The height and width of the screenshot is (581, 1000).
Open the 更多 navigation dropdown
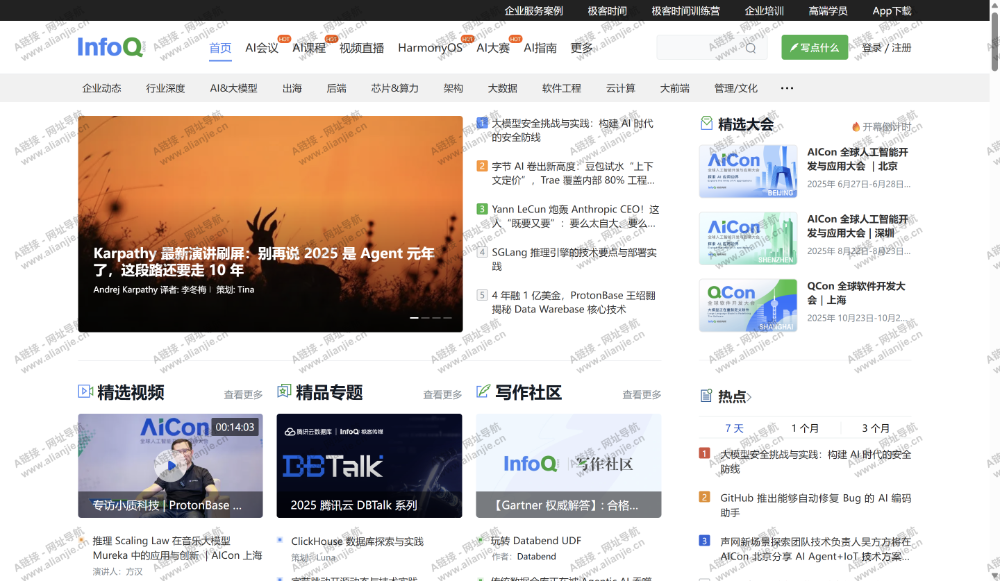click(x=581, y=48)
